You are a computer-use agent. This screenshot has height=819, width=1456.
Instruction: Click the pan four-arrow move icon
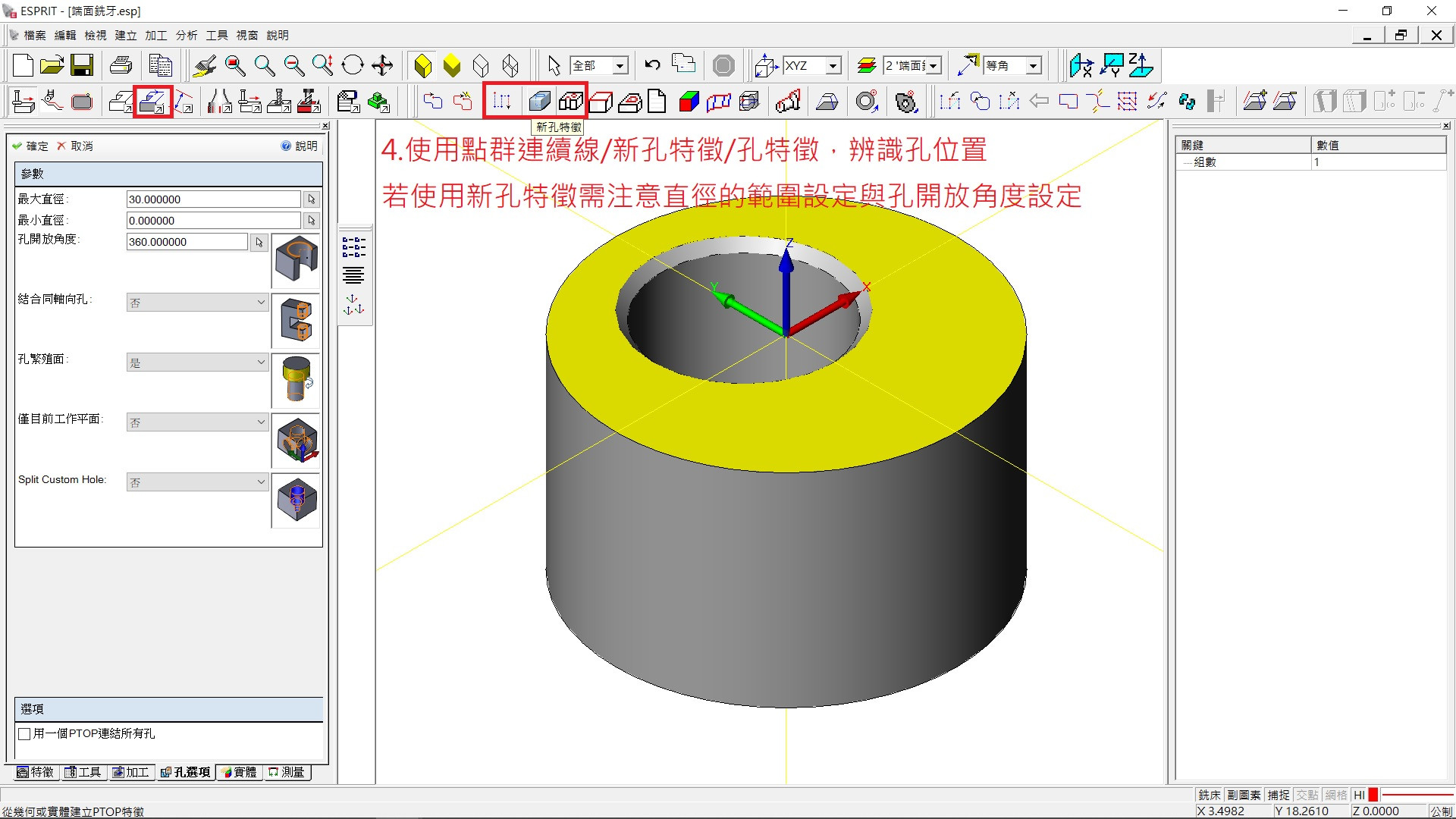pos(382,66)
